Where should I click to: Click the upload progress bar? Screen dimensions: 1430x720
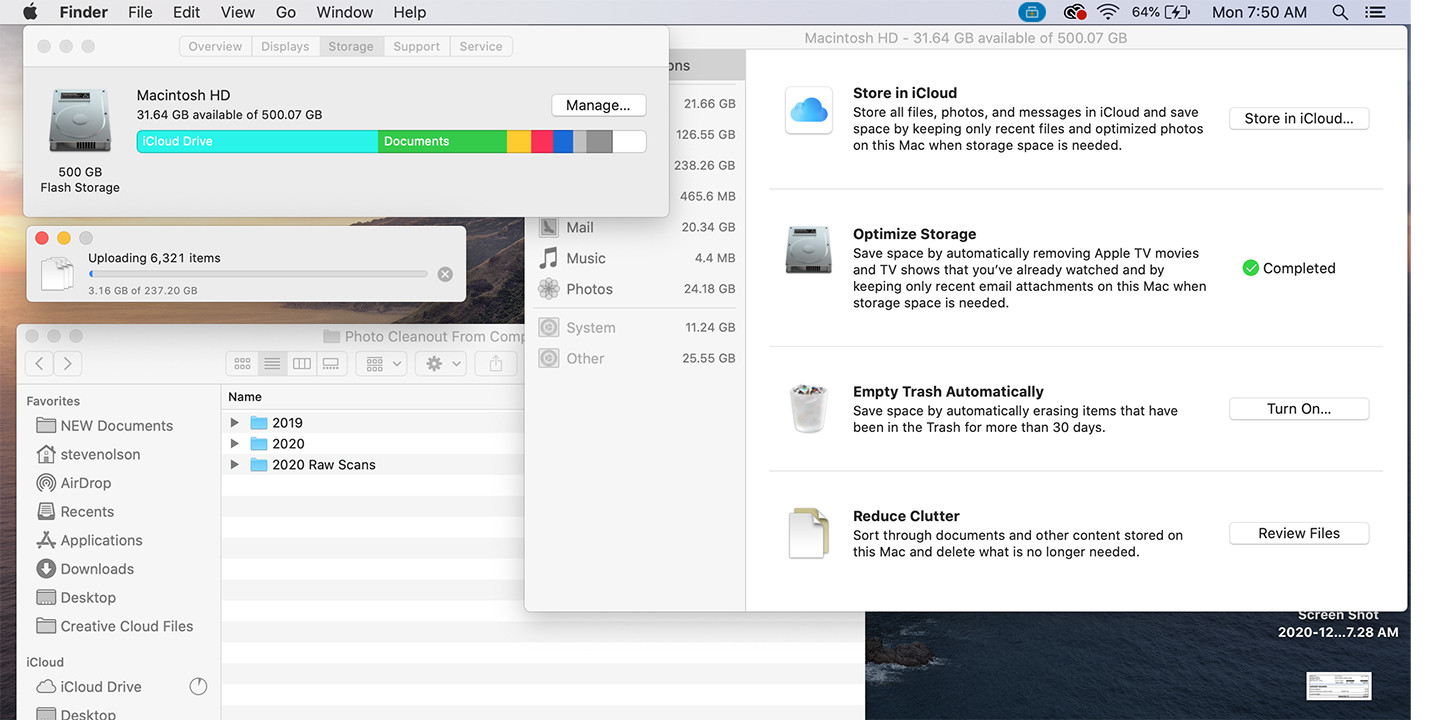258,274
